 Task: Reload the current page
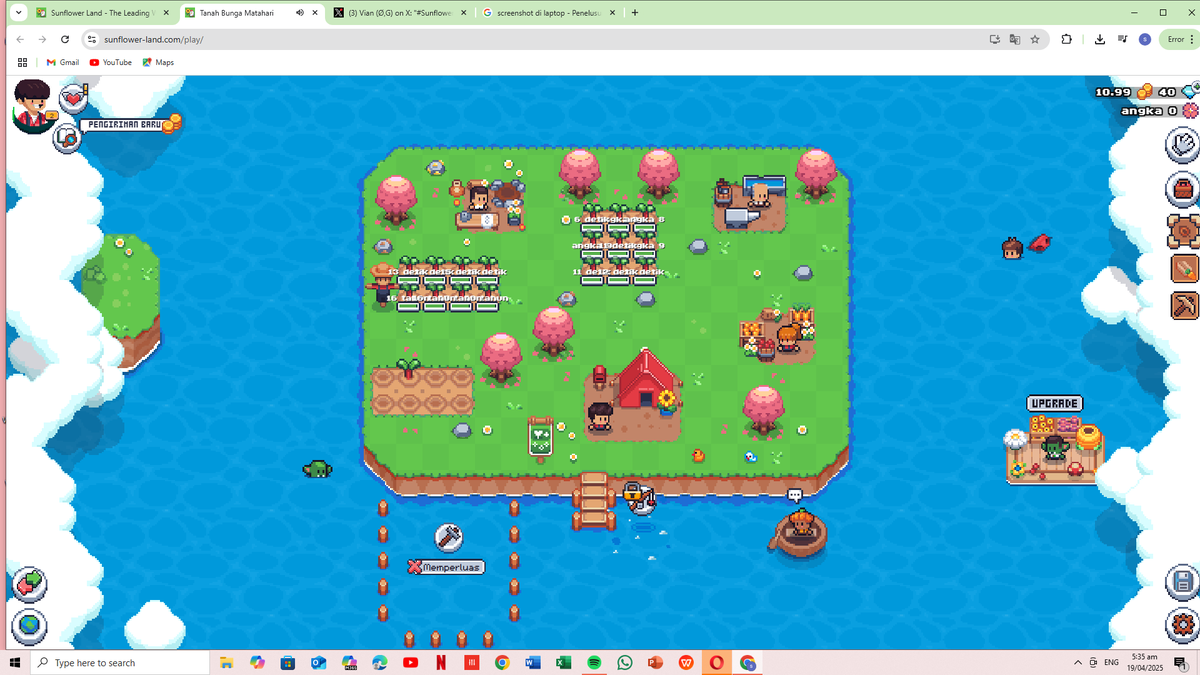click(65, 39)
